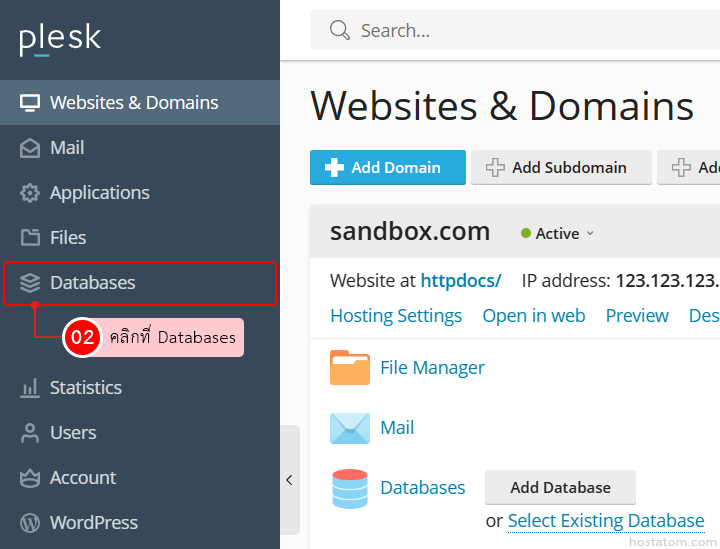Switch to the Hosting Settings tab

(x=396, y=315)
